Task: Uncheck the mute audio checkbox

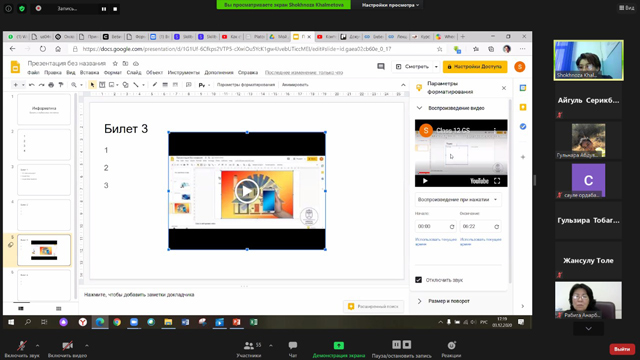Action: point(418,280)
